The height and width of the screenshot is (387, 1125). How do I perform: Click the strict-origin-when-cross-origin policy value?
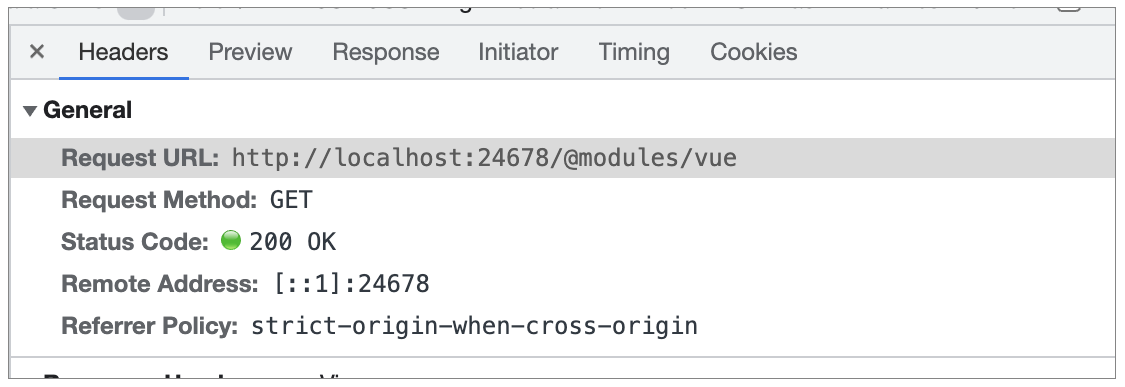[x=474, y=326]
